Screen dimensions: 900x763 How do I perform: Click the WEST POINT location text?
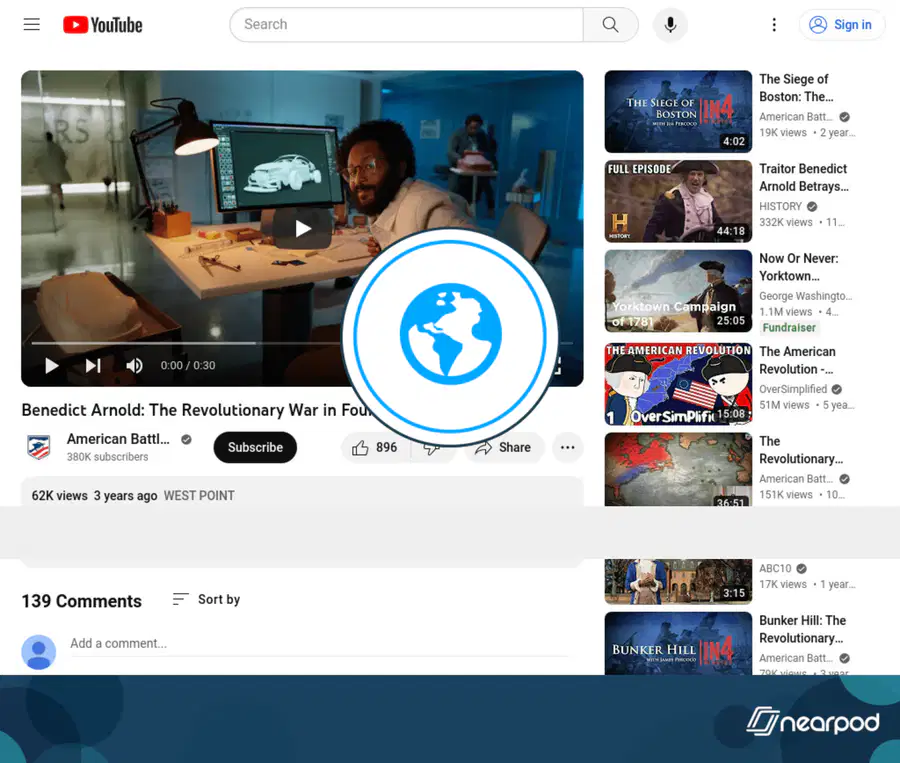[x=199, y=495]
